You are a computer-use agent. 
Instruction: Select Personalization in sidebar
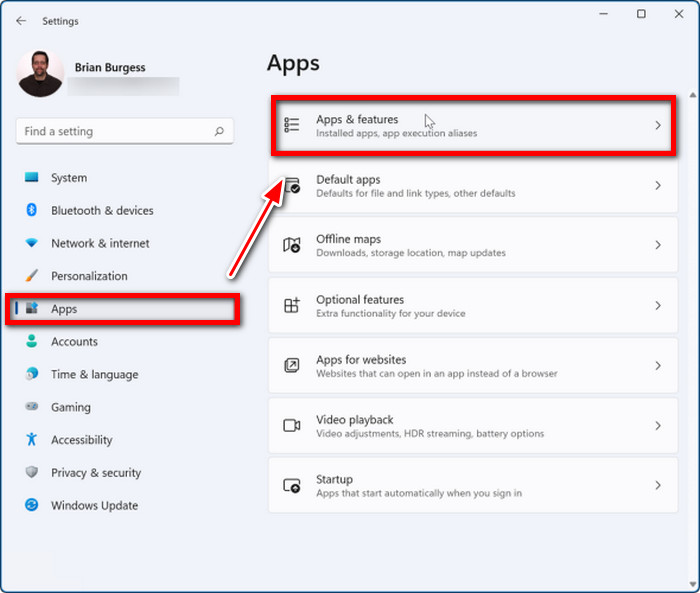[89, 276]
